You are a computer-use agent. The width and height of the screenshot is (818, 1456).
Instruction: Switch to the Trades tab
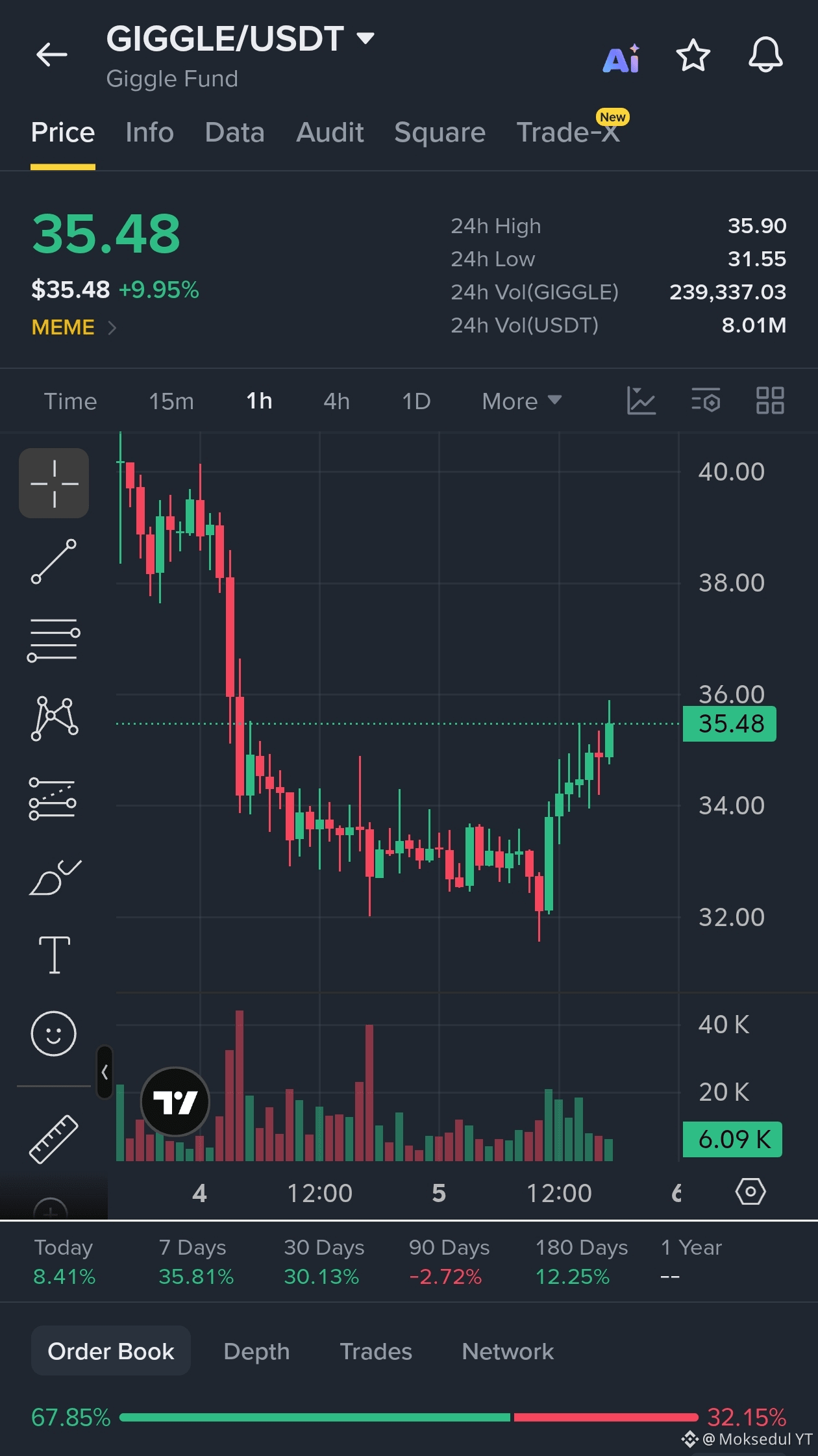click(x=376, y=1351)
